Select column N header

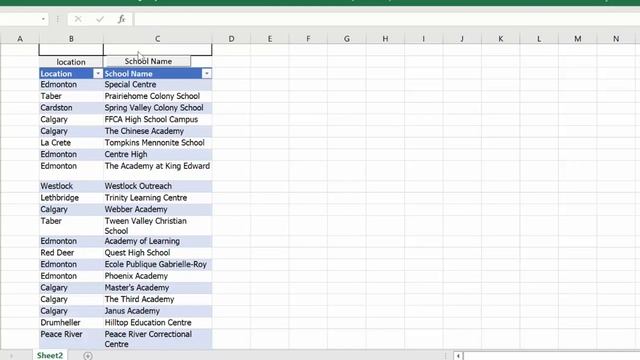[x=616, y=39]
